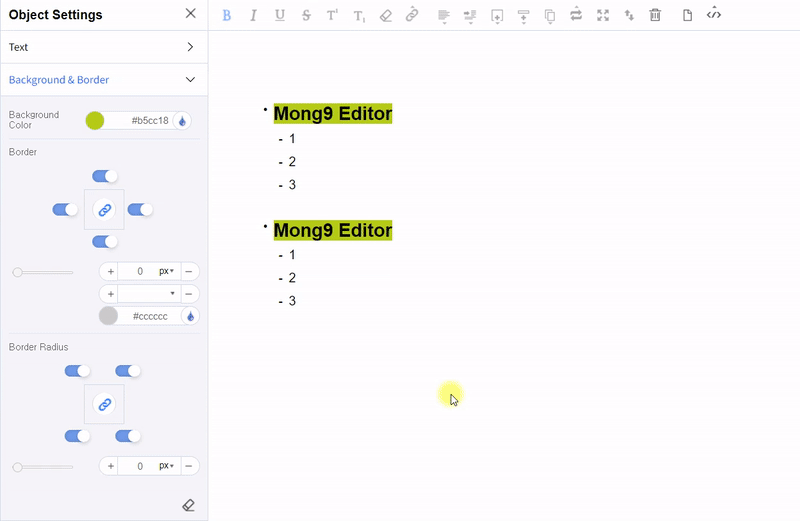Toggle the left border switch
The image size is (800, 521).
point(65,210)
